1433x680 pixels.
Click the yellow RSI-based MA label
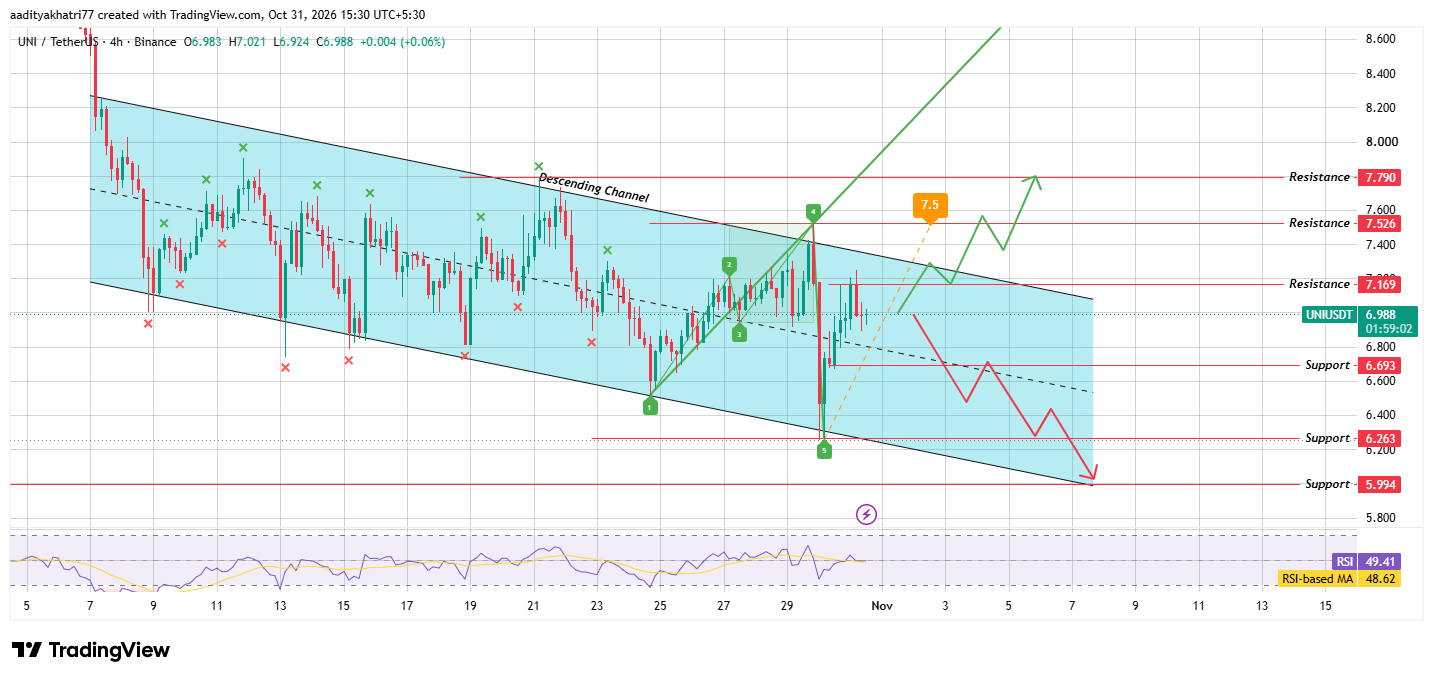tap(1317, 578)
